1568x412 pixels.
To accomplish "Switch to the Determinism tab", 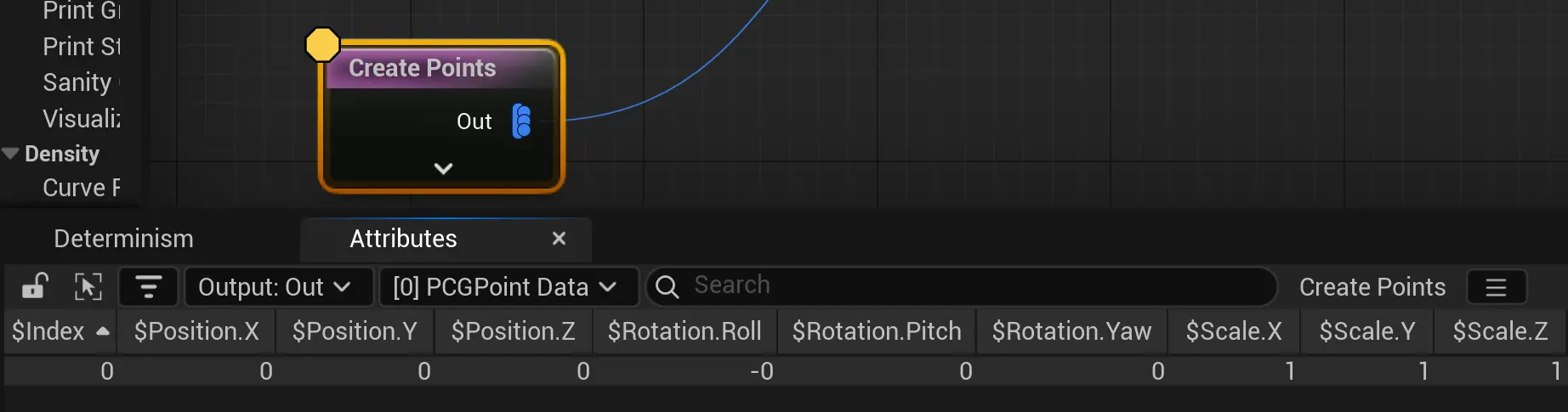I will pos(124,239).
